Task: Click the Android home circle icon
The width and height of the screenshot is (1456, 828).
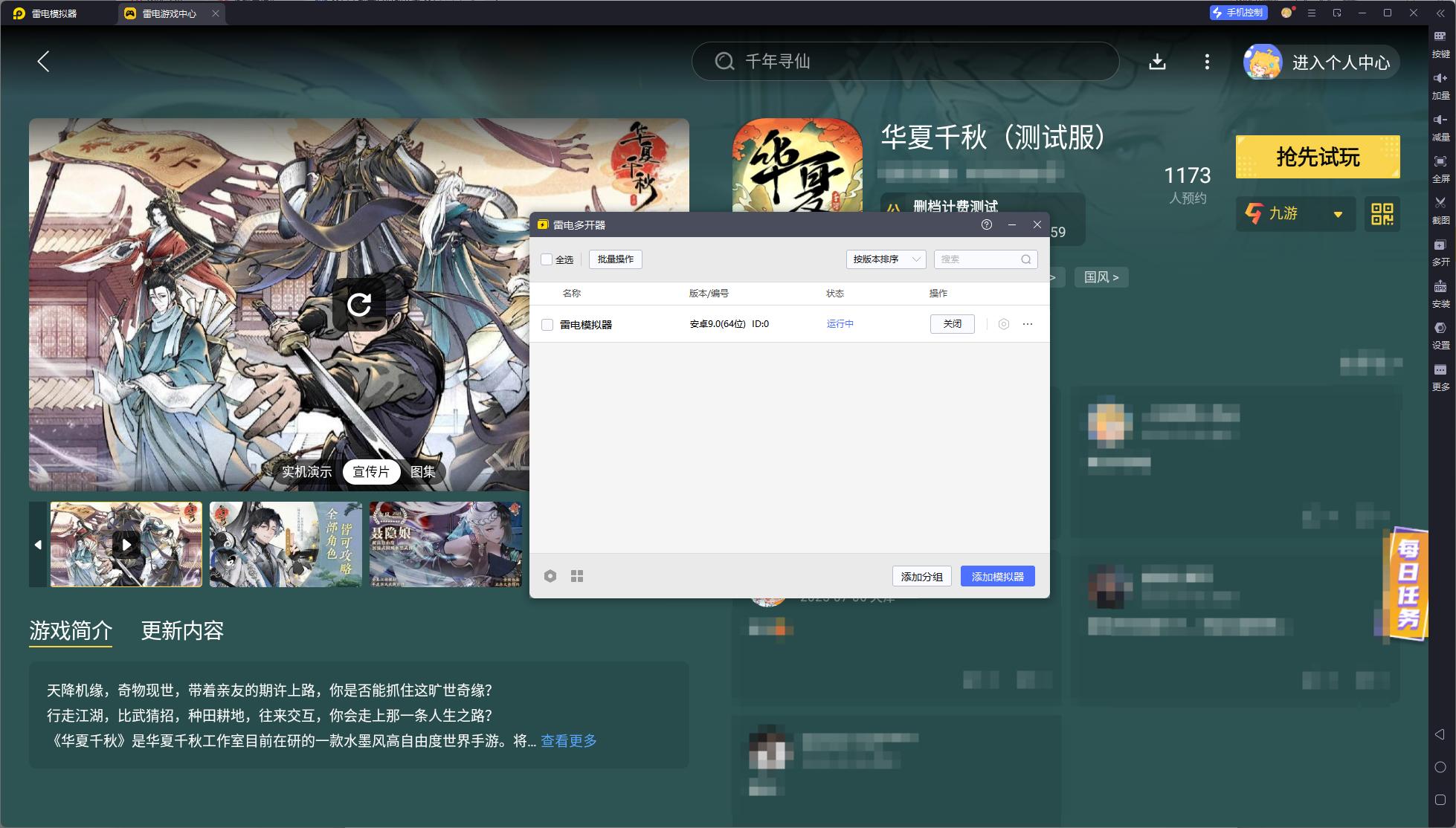Action: click(1440, 767)
